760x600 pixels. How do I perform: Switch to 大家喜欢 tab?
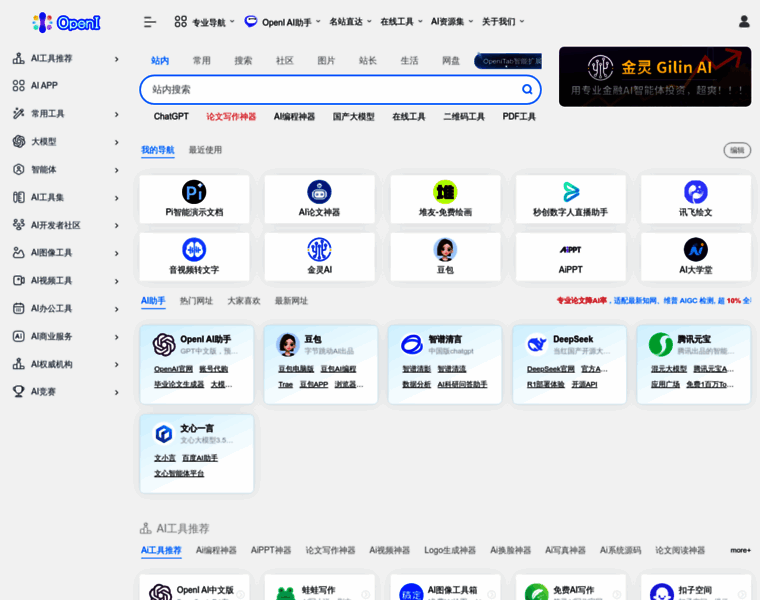244,301
